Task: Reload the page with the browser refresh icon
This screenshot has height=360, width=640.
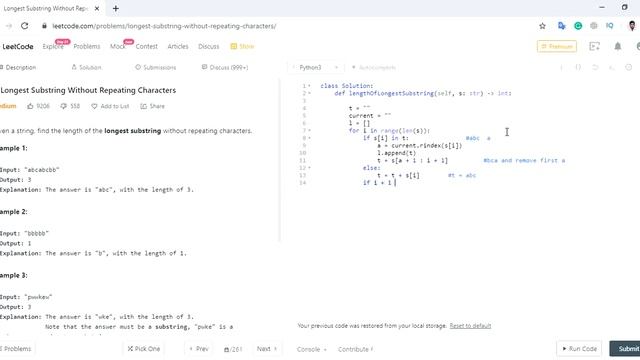Action: click(x=24, y=26)
